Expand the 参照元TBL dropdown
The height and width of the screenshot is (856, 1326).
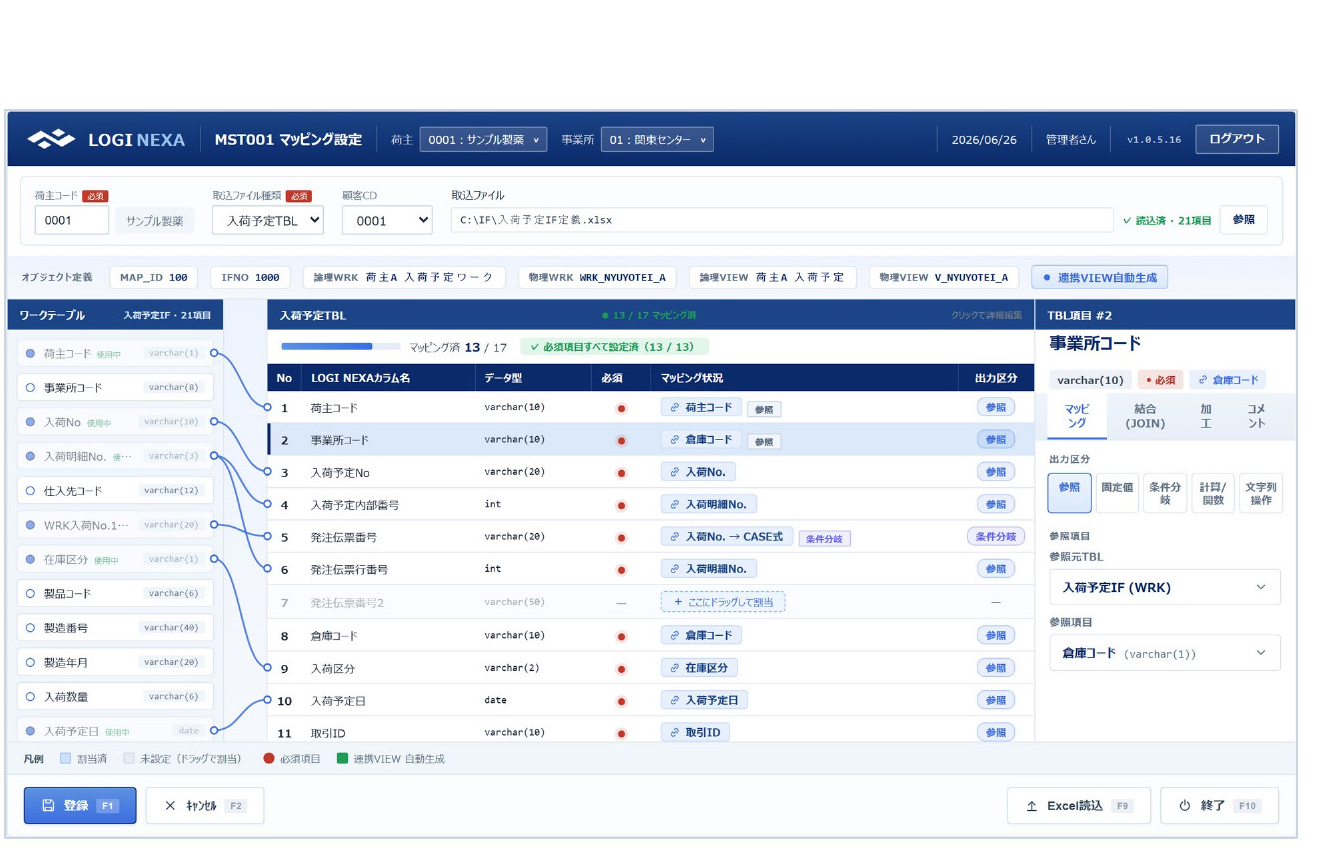click(x=1165, y=587)
